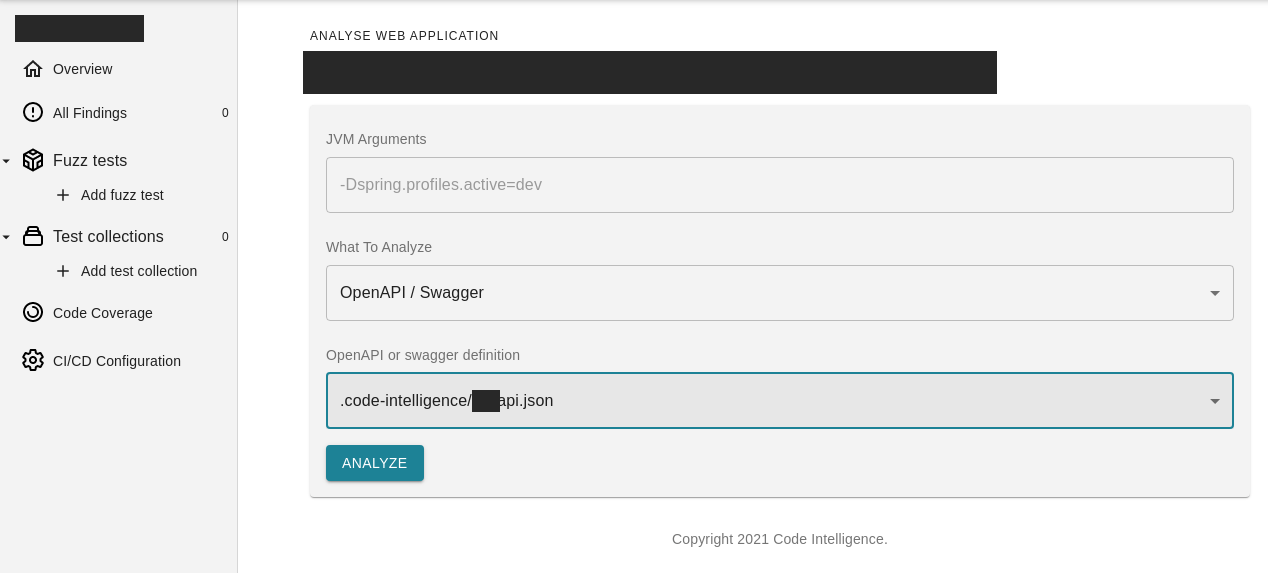Click the Test collections stack icon

[x=33, y=237]
